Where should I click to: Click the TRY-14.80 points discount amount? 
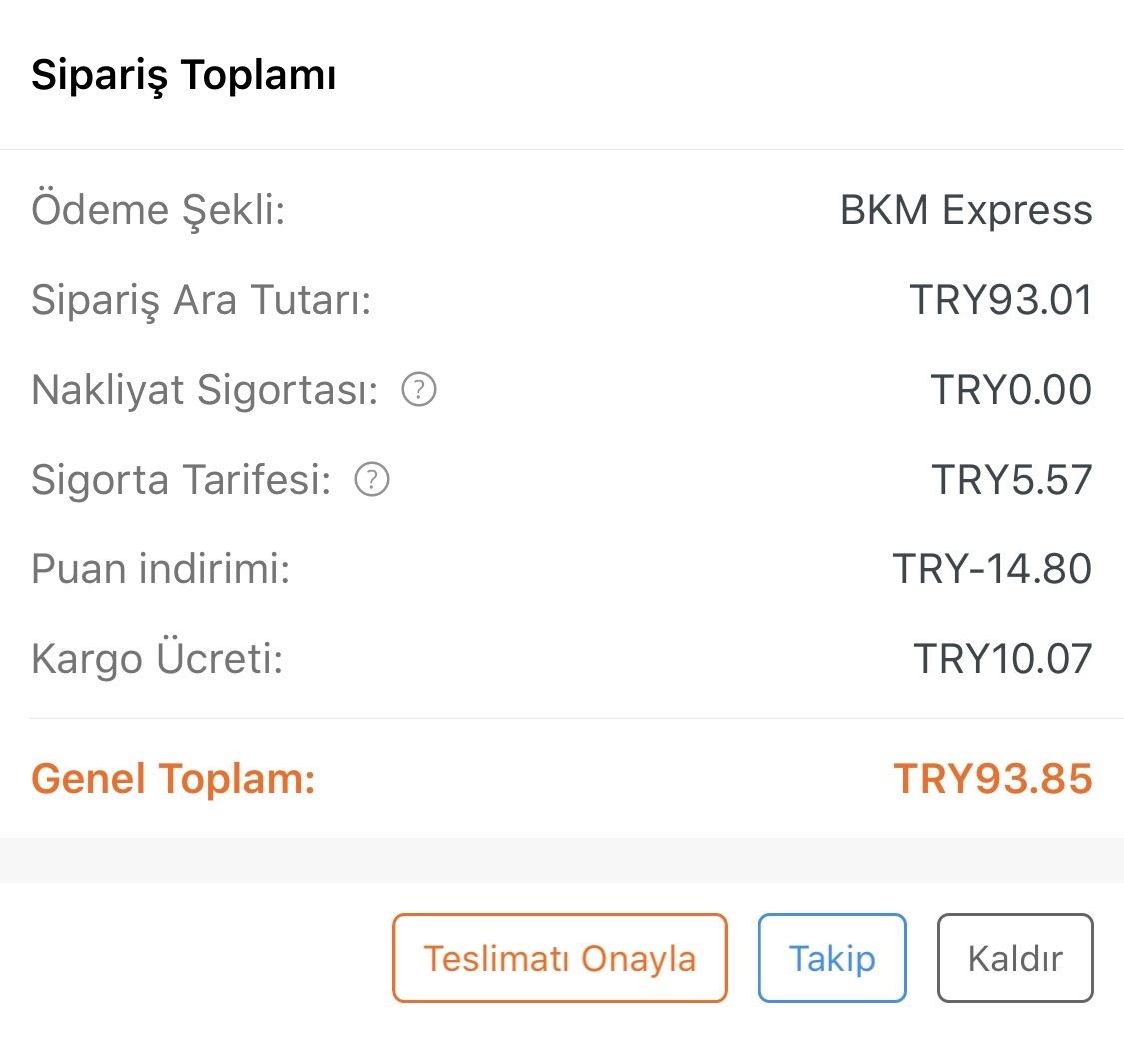click(x=993, y=569)
